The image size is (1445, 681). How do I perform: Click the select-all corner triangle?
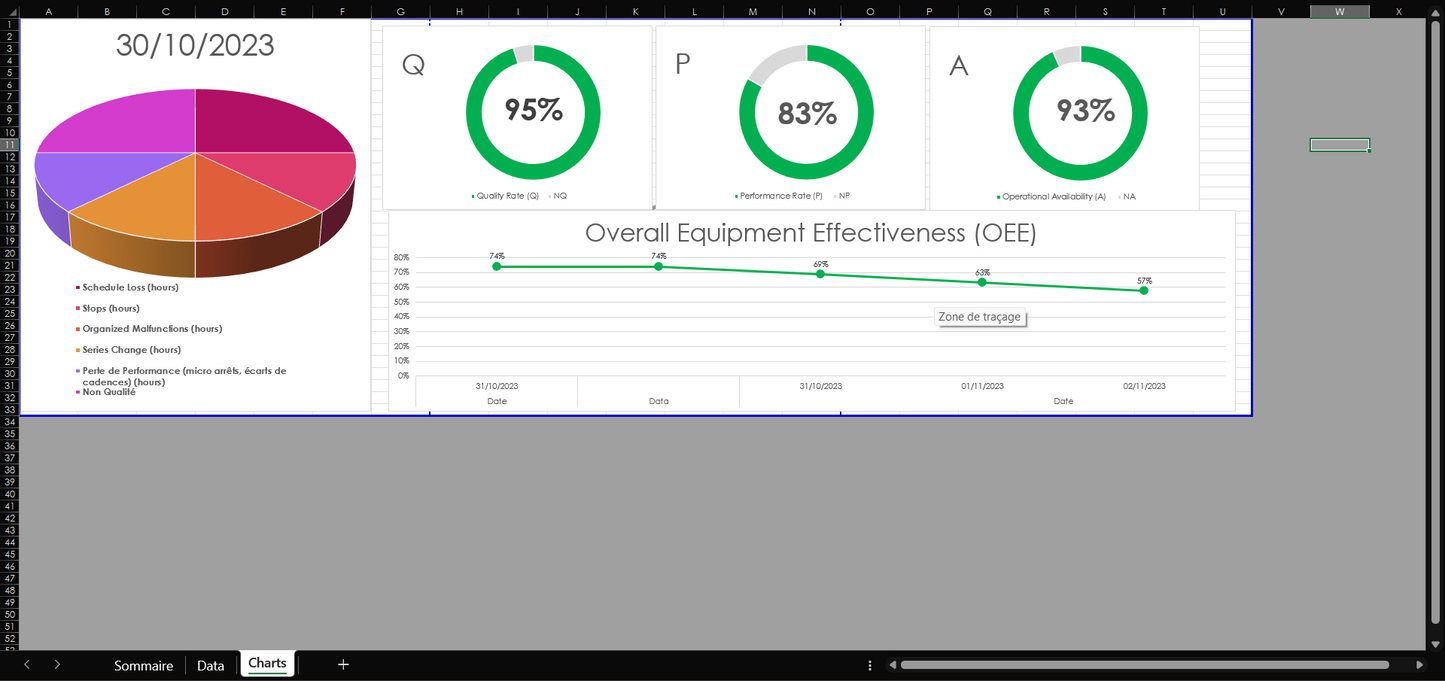coord(10,11)
